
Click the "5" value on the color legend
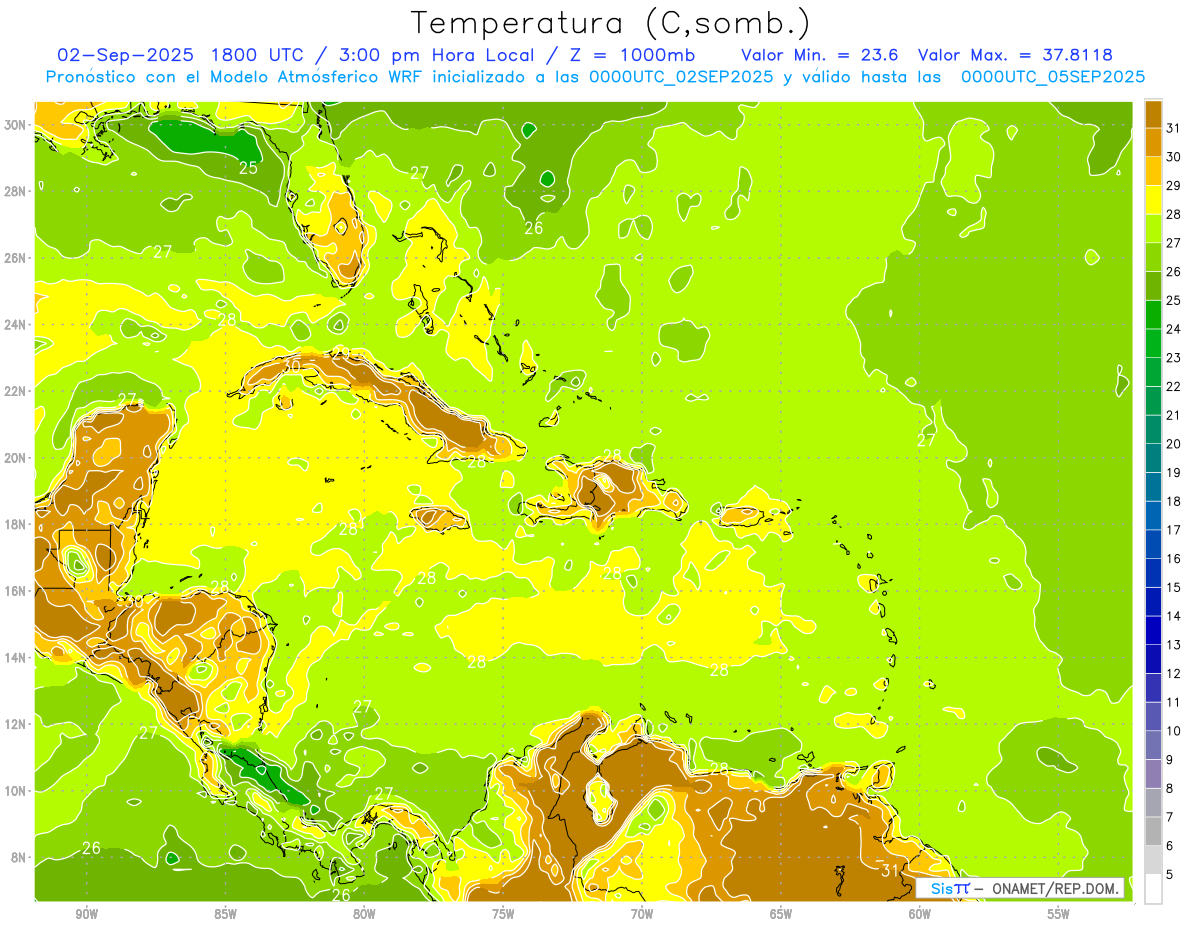(x=1170, y=875)
